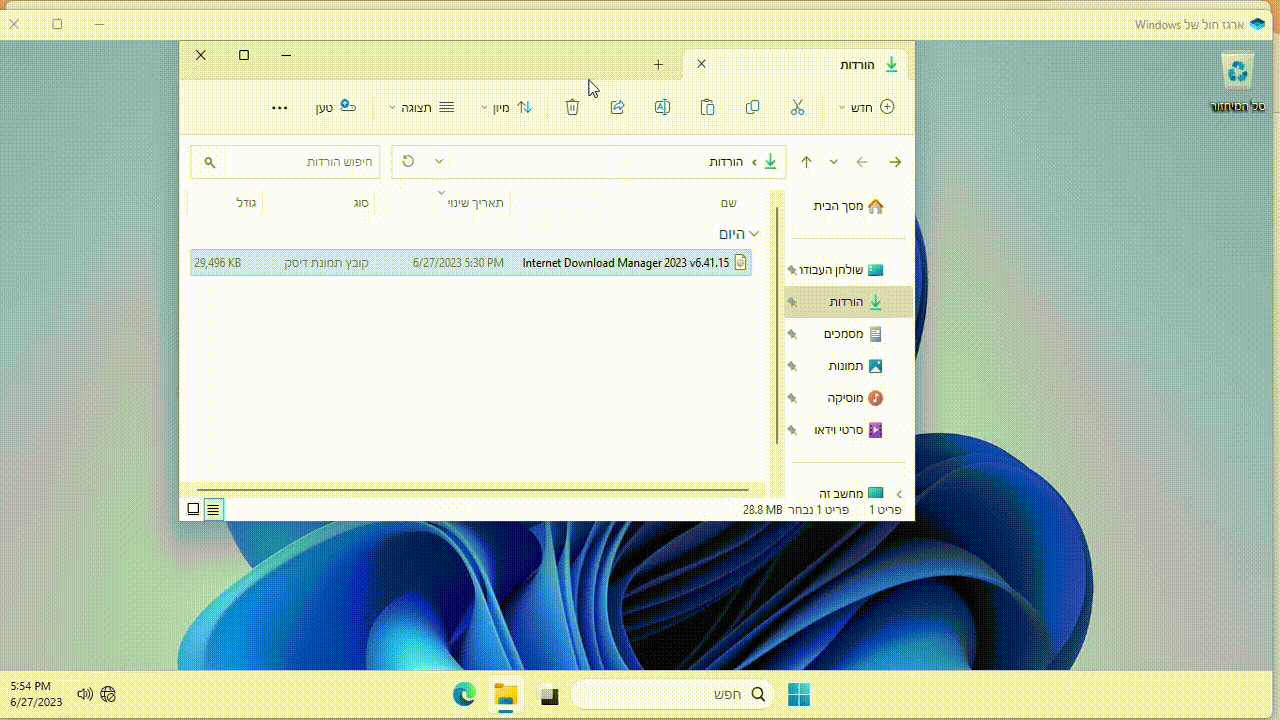This screenshot has height=720, width=1280.
Task: Open the See more three-dots menu
Action: (x=280, y=107)
